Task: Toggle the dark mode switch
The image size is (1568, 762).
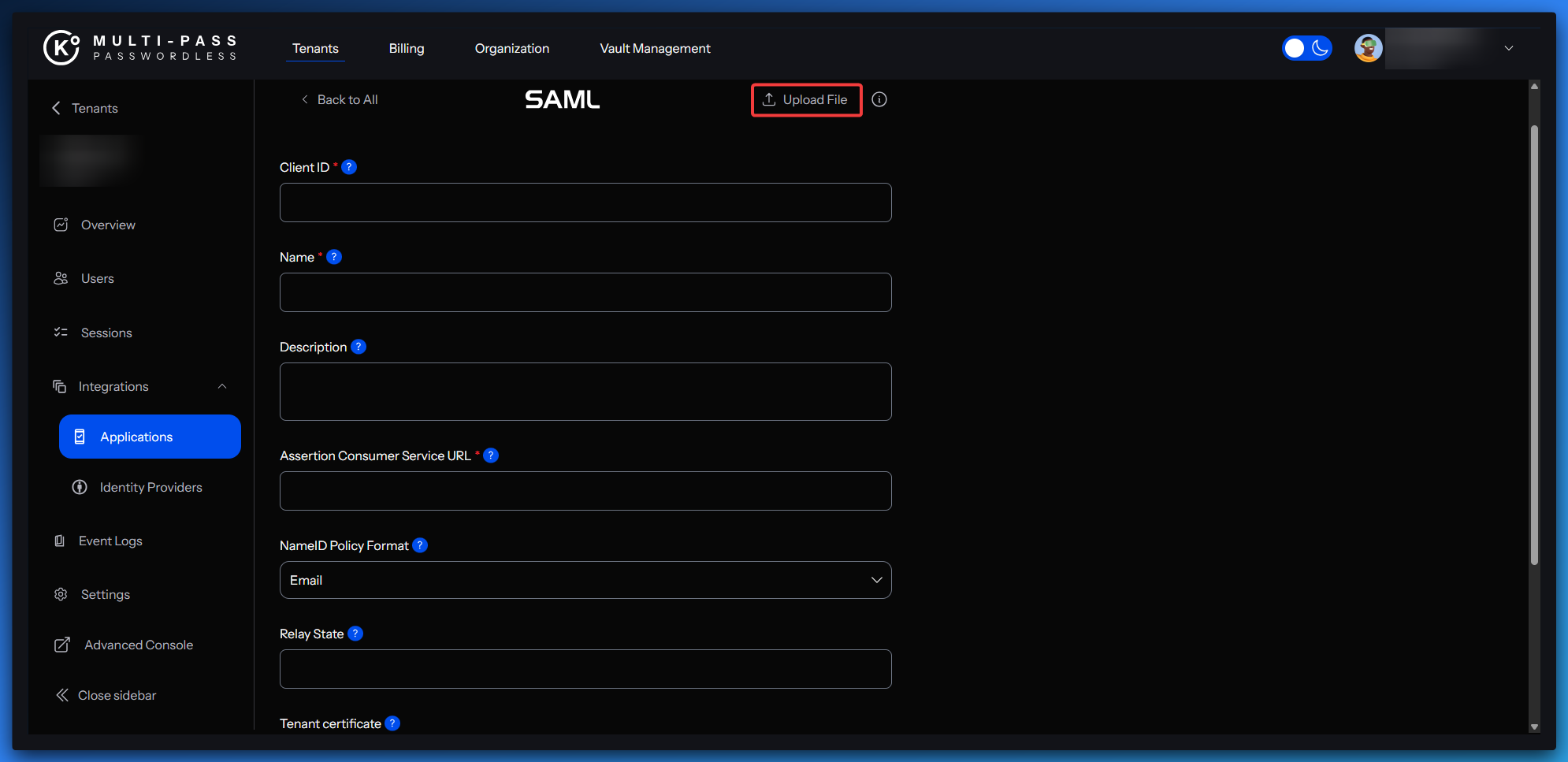Action: tap(1306, 48)
